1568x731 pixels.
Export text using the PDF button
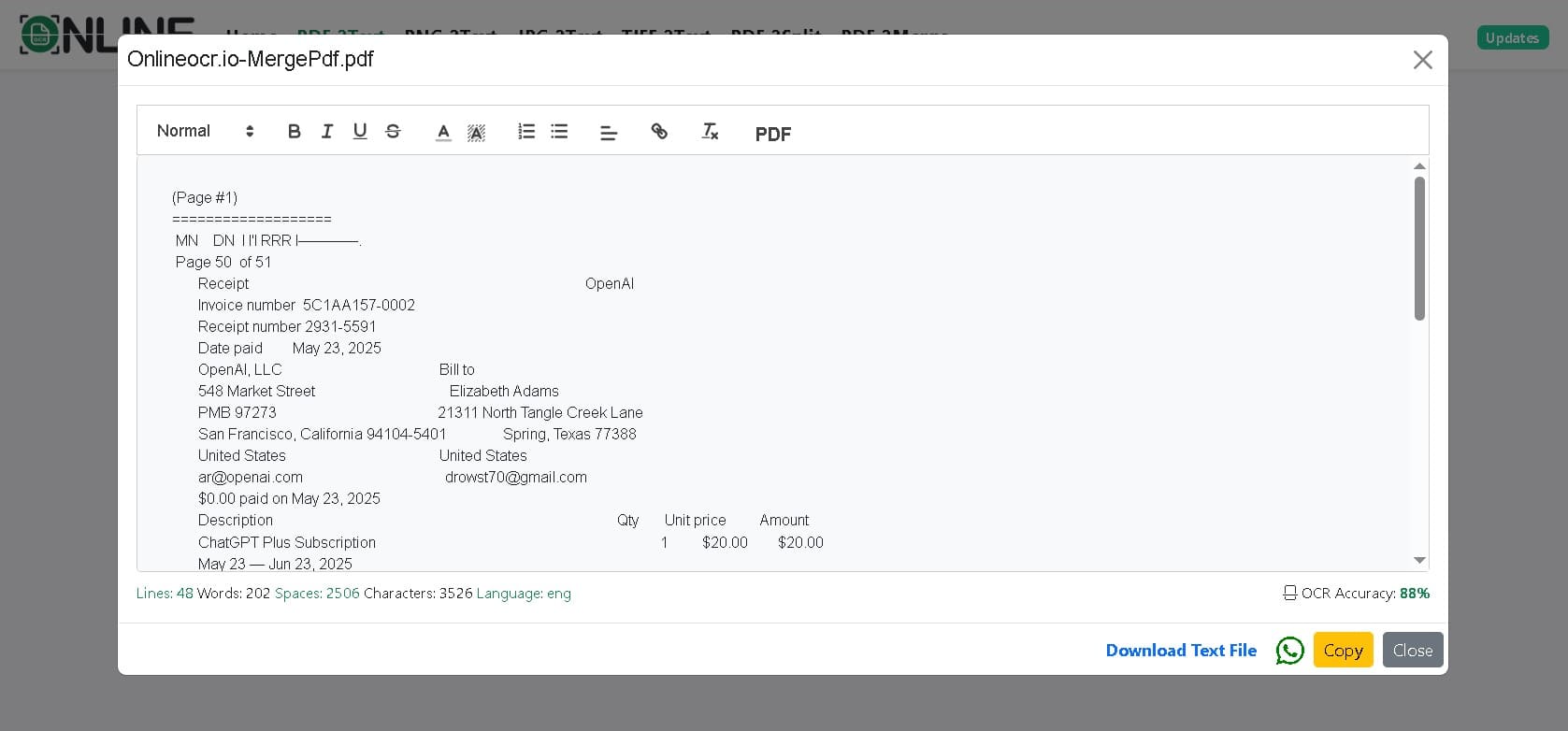click(x=773, y=134)
